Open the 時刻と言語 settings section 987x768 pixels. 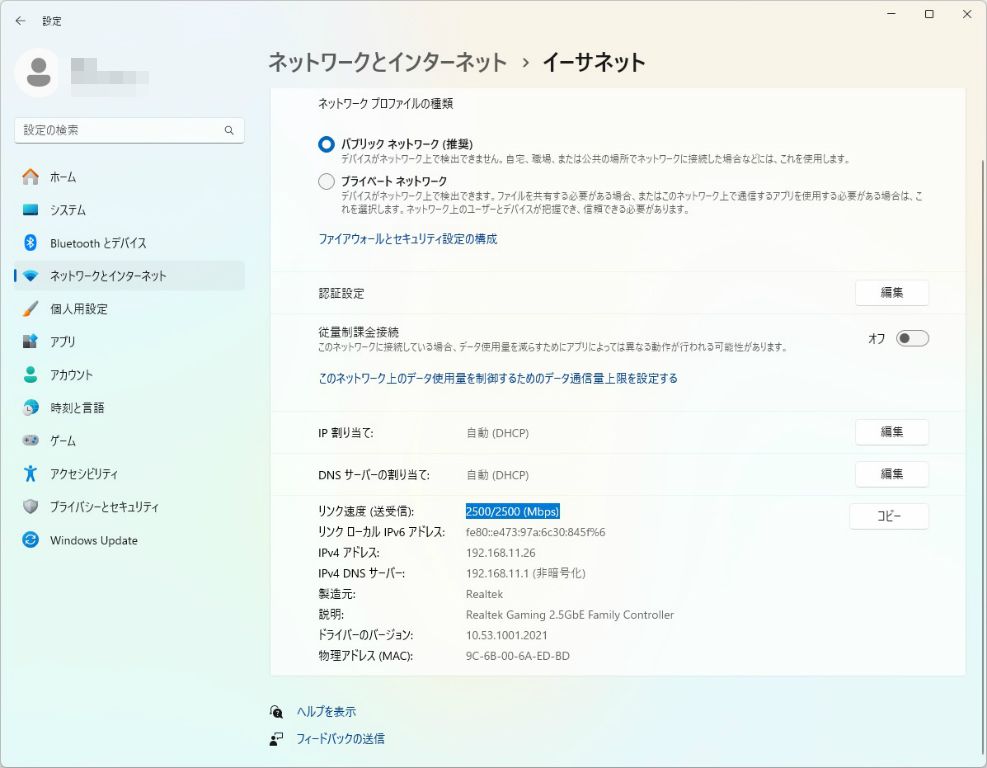(x=77, y=408)
